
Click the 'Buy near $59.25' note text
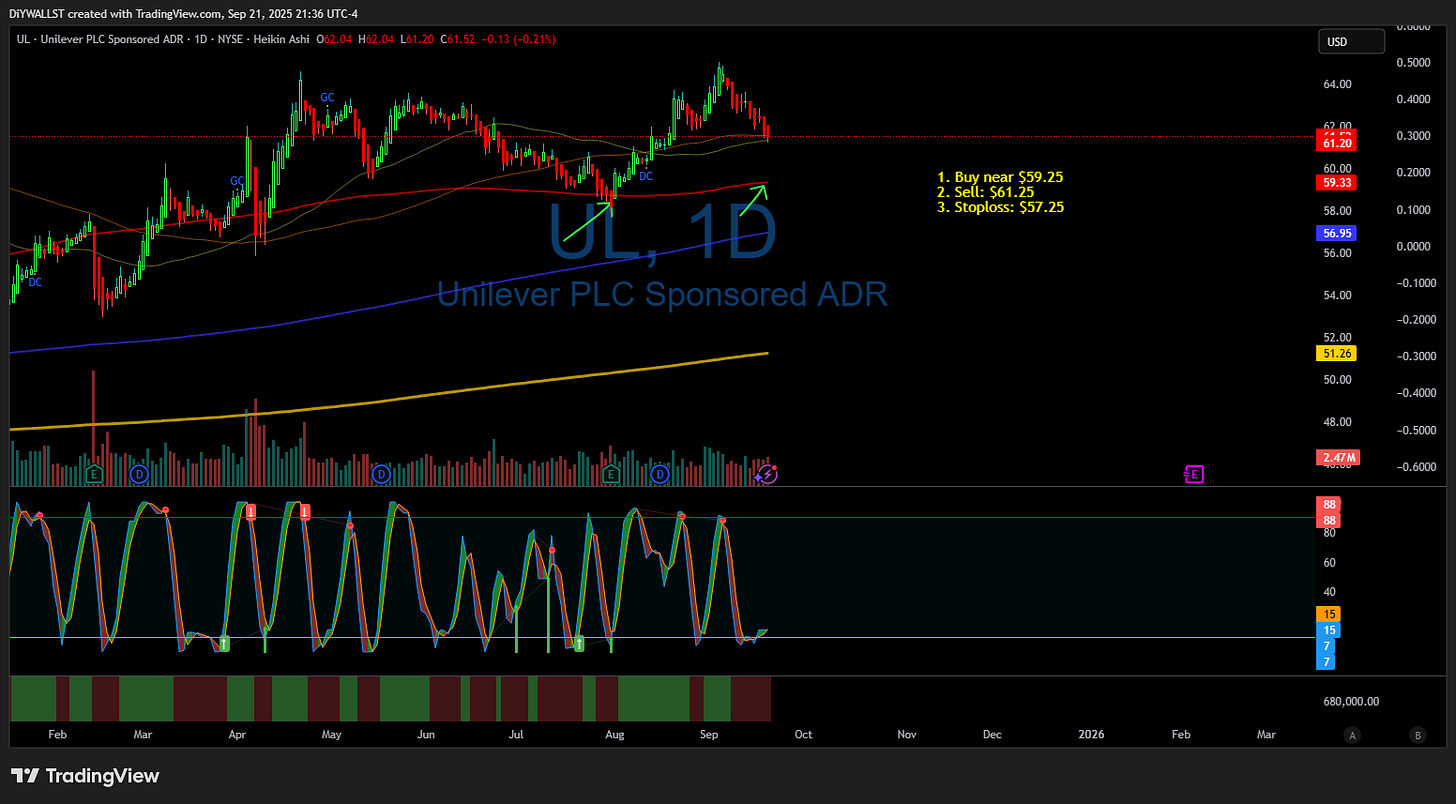[x=1000, y=176]
